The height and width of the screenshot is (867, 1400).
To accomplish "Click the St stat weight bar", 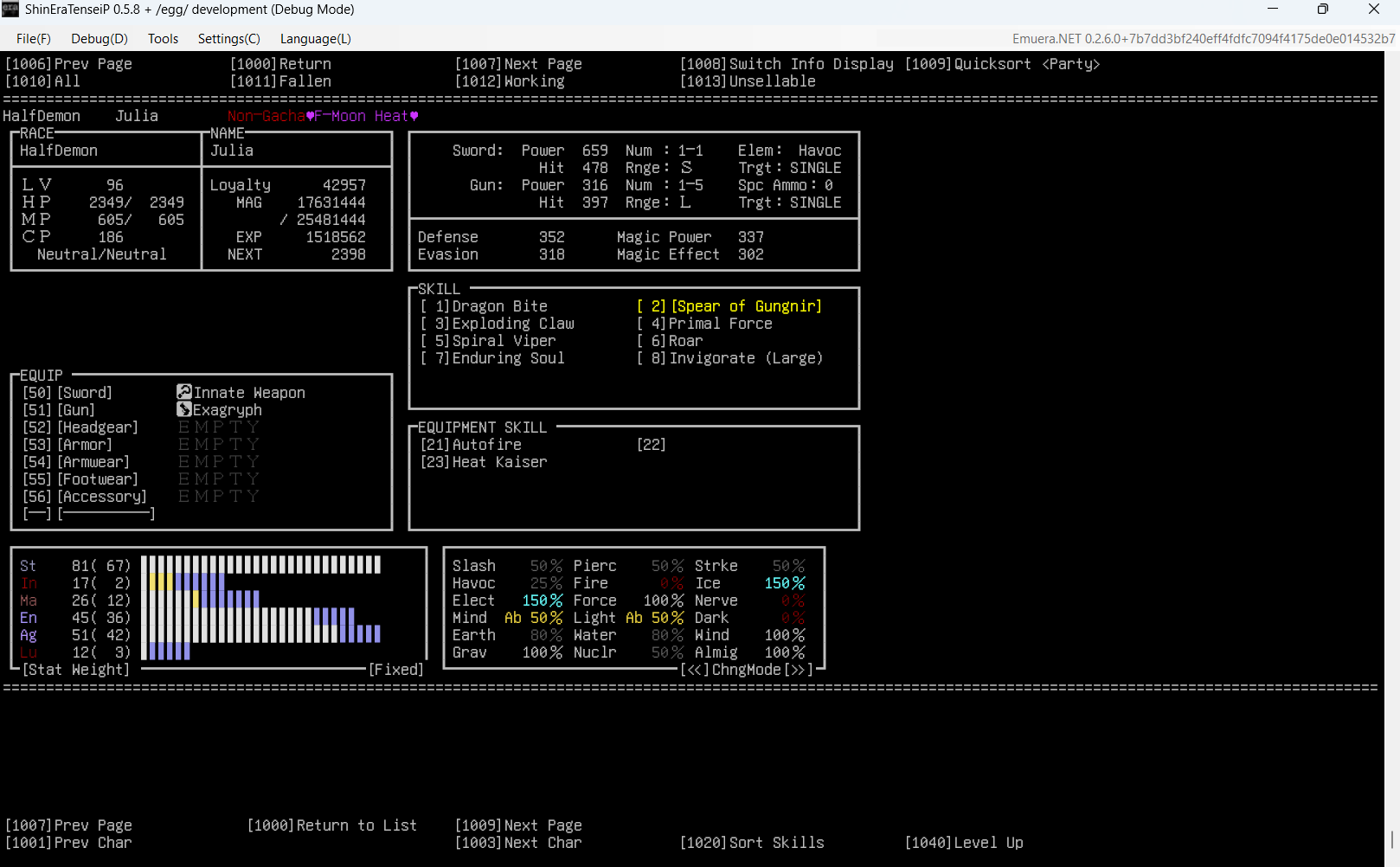I will 260,565.
